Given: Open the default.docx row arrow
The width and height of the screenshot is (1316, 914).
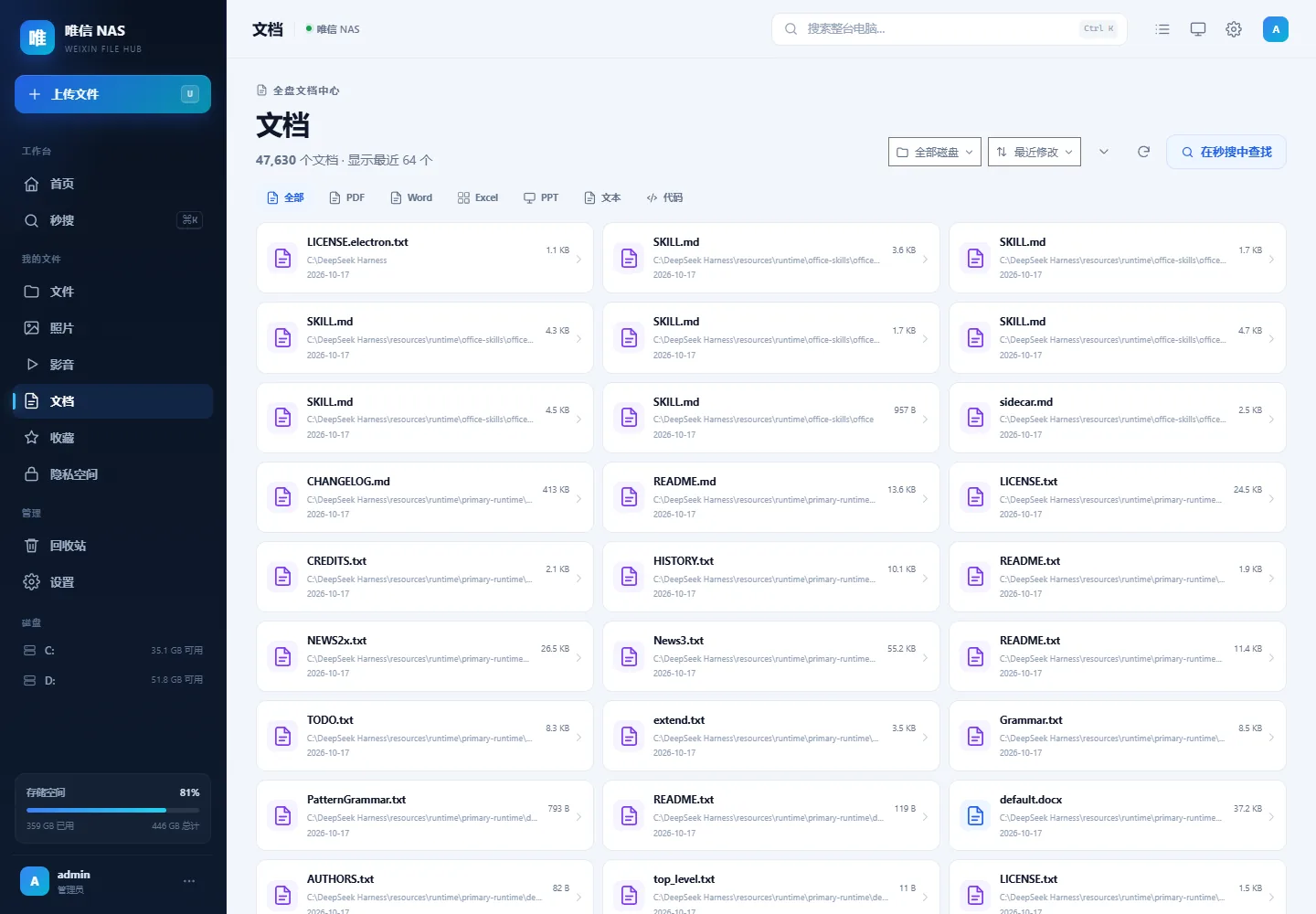Looking at the screenshot, I should (1271, 816).
